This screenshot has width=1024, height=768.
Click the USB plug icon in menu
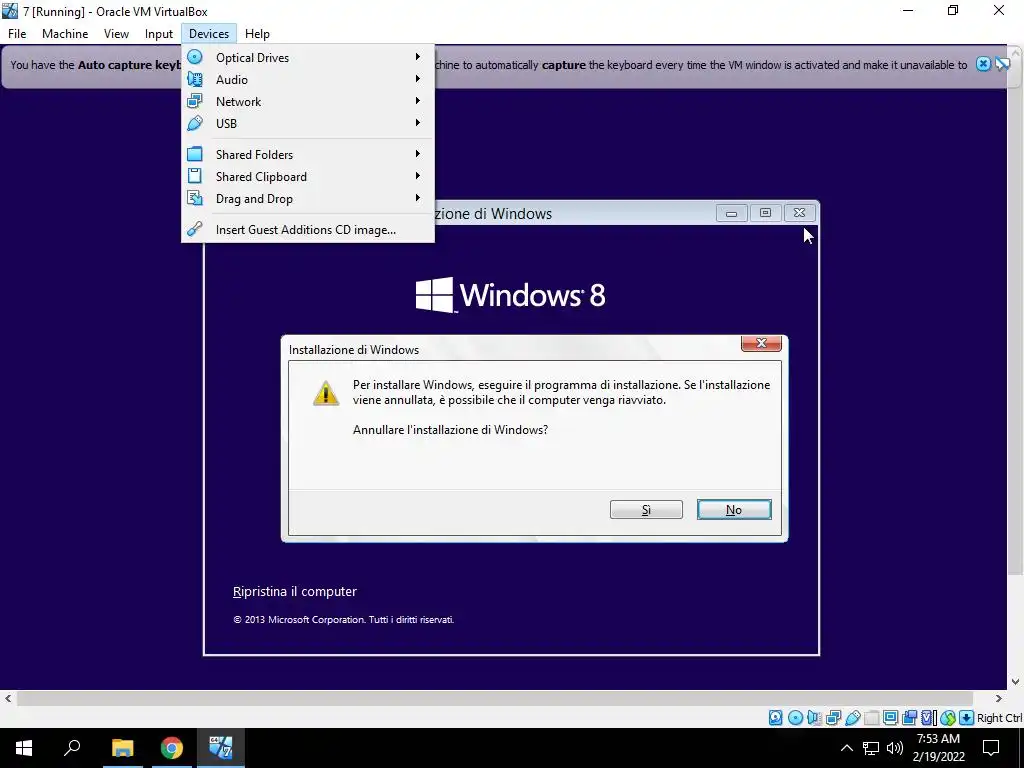pos(195,123)
